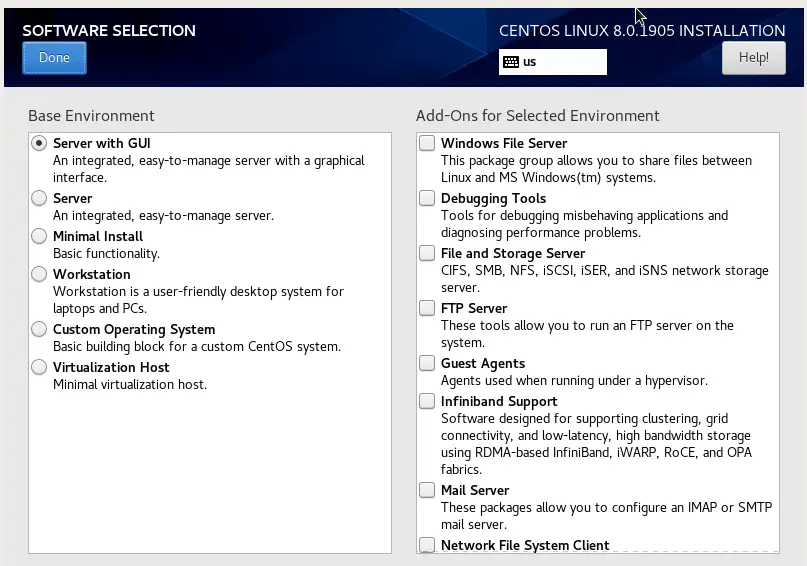Screen dimensions: 807x566
Task: Click the Done button
Action: pos(54,58)
